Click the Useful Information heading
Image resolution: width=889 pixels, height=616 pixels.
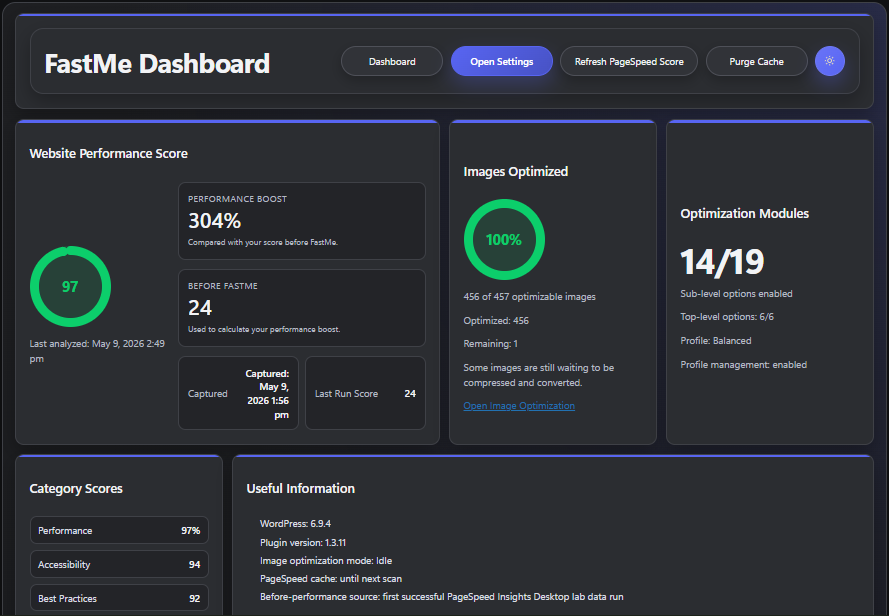pyautogui.click(x=300, y=488)
